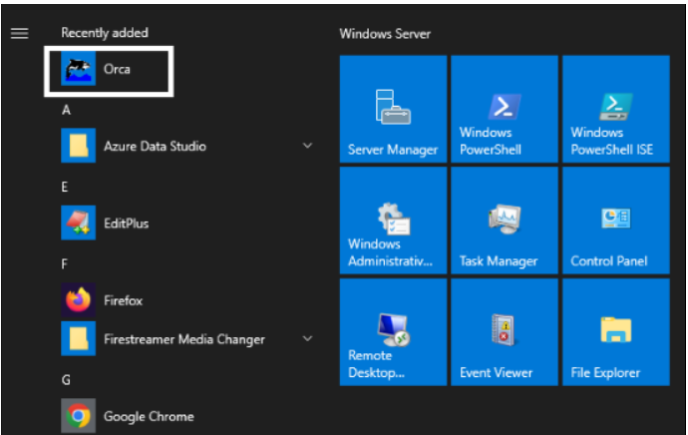This screenshot has height=435, width=688.
Task: Open the Remote Desktop Connection tile
Action: [x=393, y=332]
